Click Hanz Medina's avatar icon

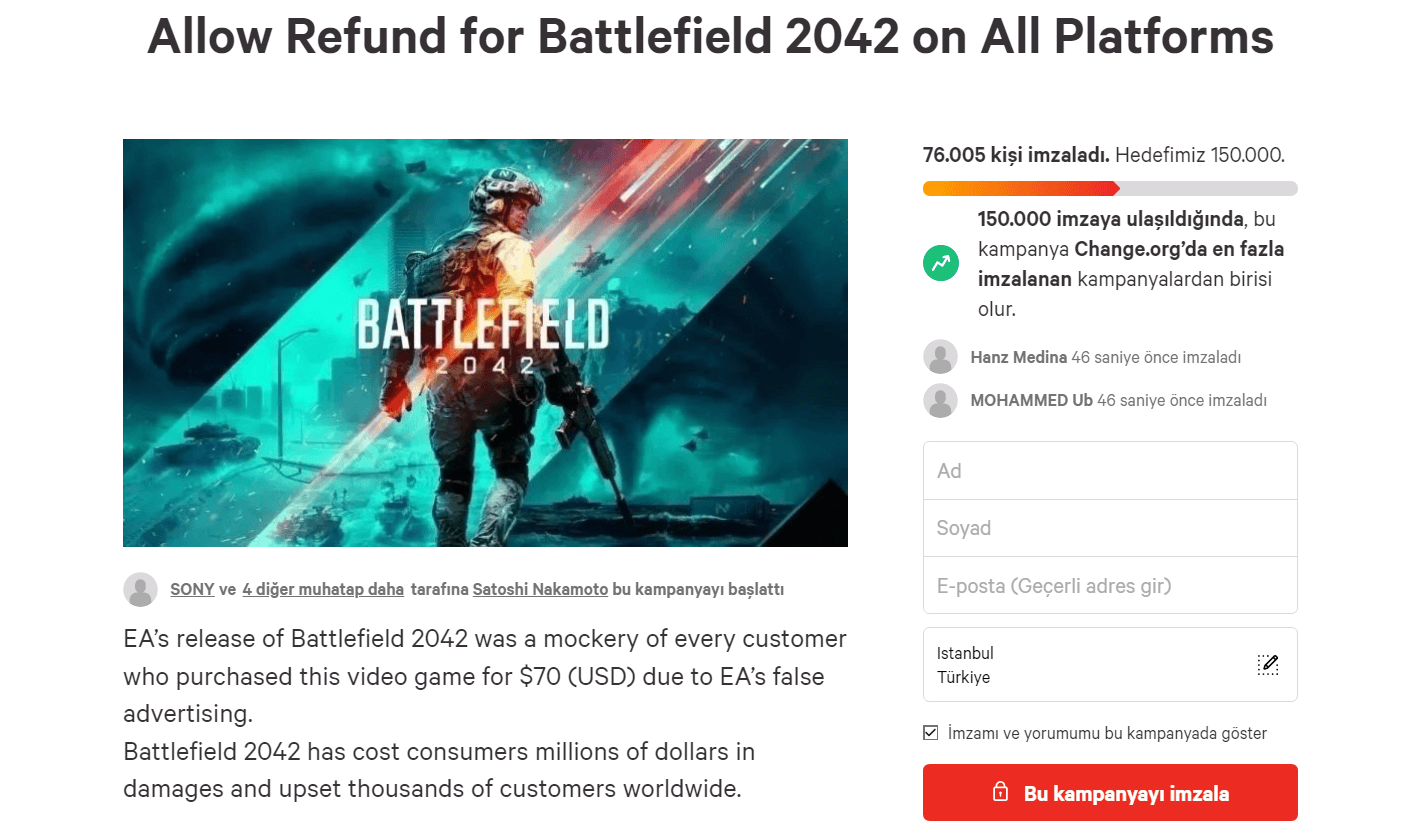tap(940, 357)
